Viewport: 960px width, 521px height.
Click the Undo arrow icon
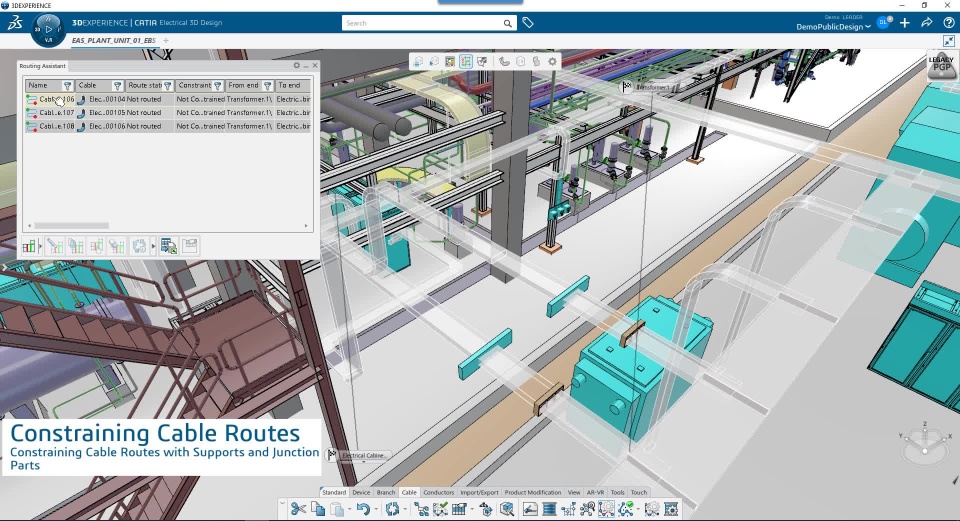click(x=363, y=508)
